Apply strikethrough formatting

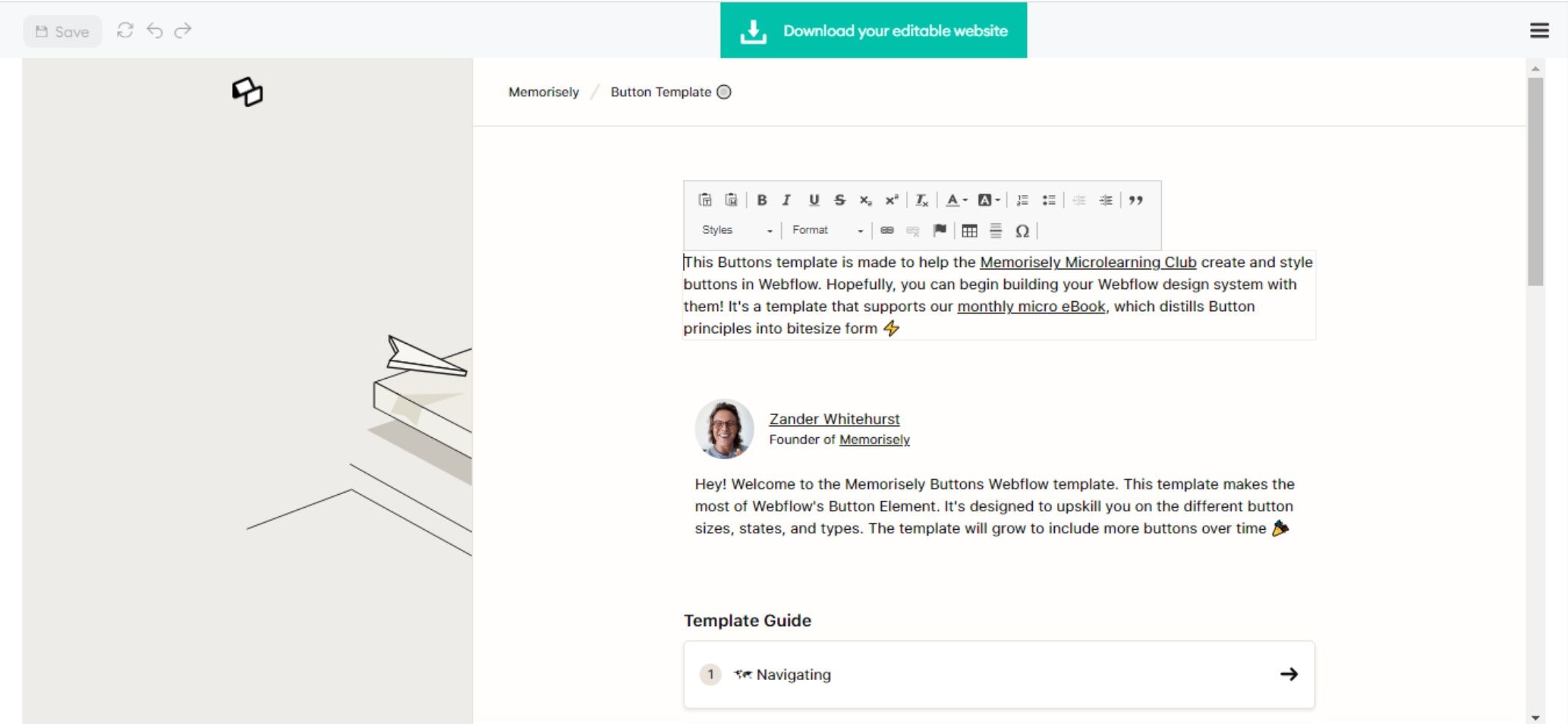839,200
